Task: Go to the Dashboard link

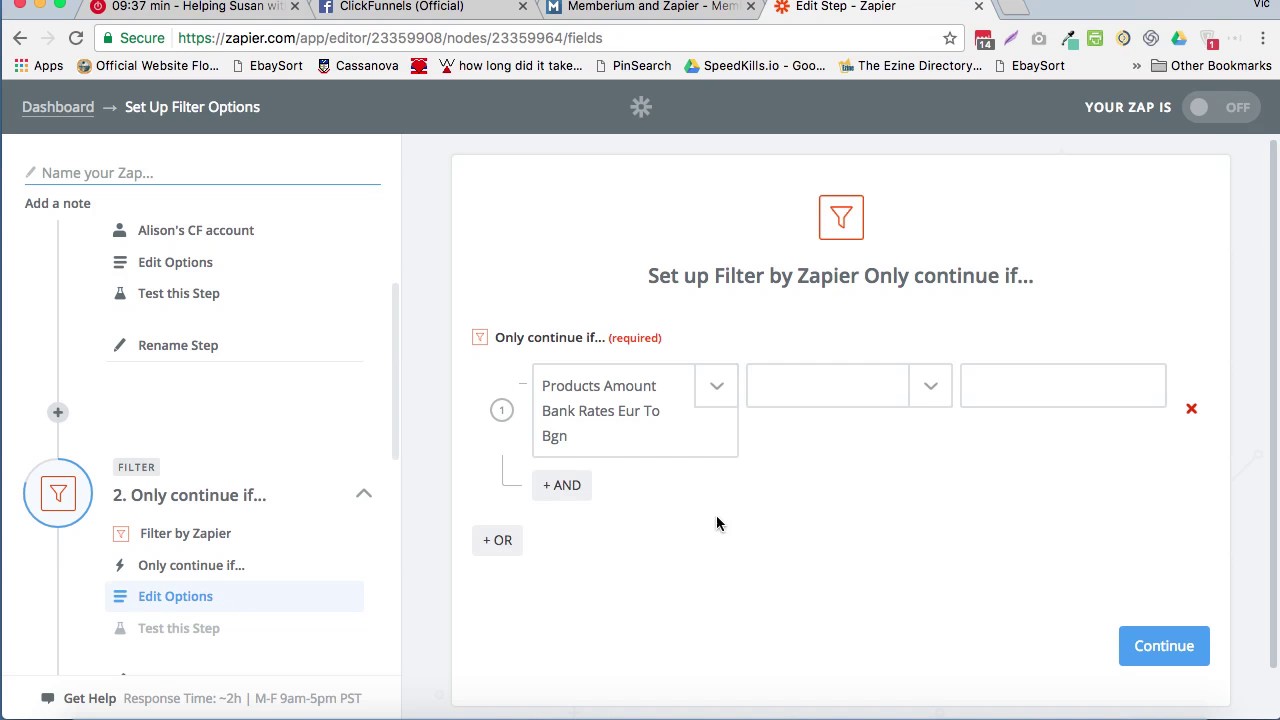Action: [58, 107]
